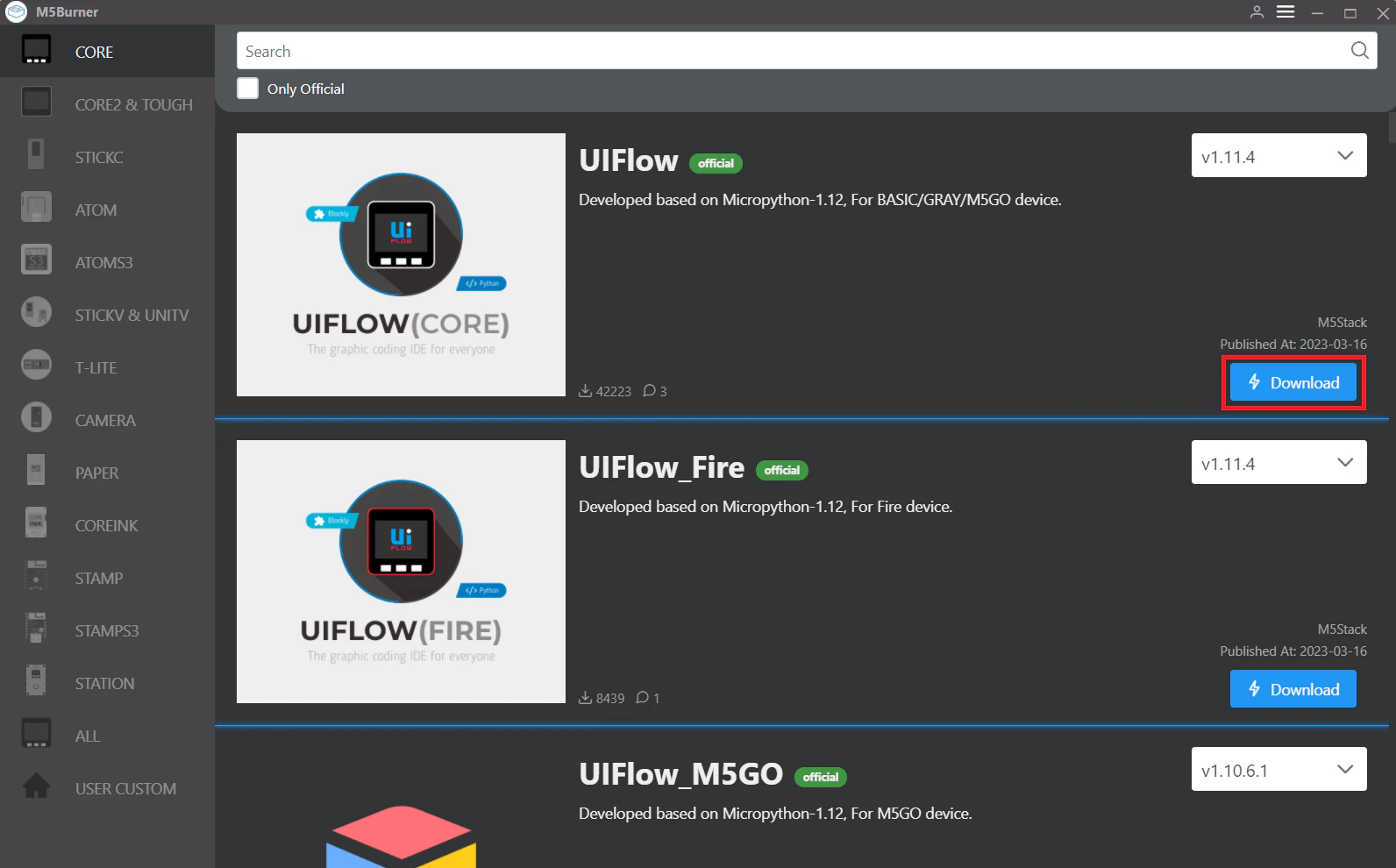The image size is (1396, 868).
Task: Click the M5Stack author on UIFlow_Fire card
Action: 1342,630
